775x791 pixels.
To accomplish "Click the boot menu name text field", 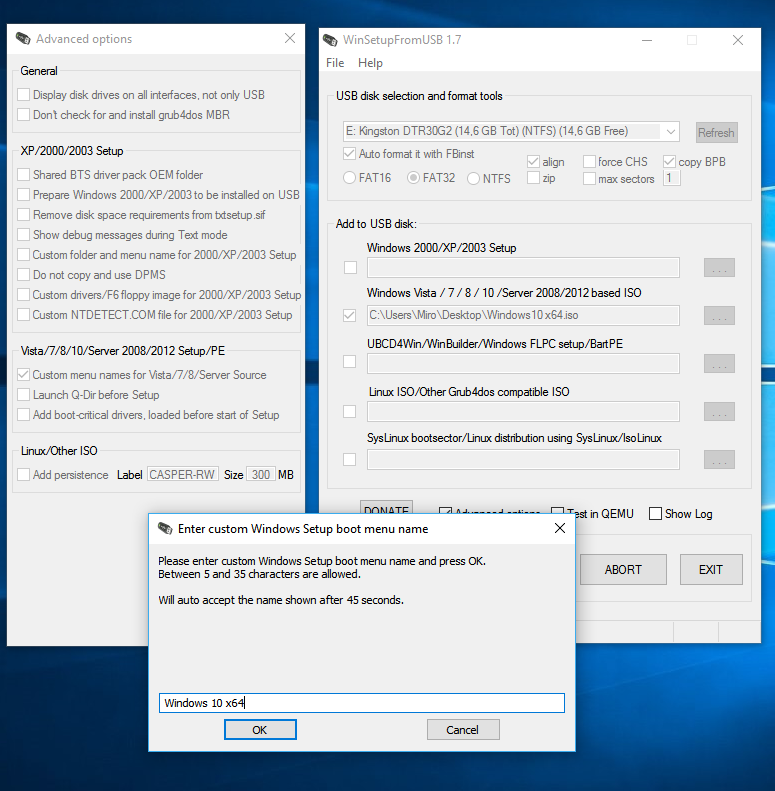I will tap(362, 703).
